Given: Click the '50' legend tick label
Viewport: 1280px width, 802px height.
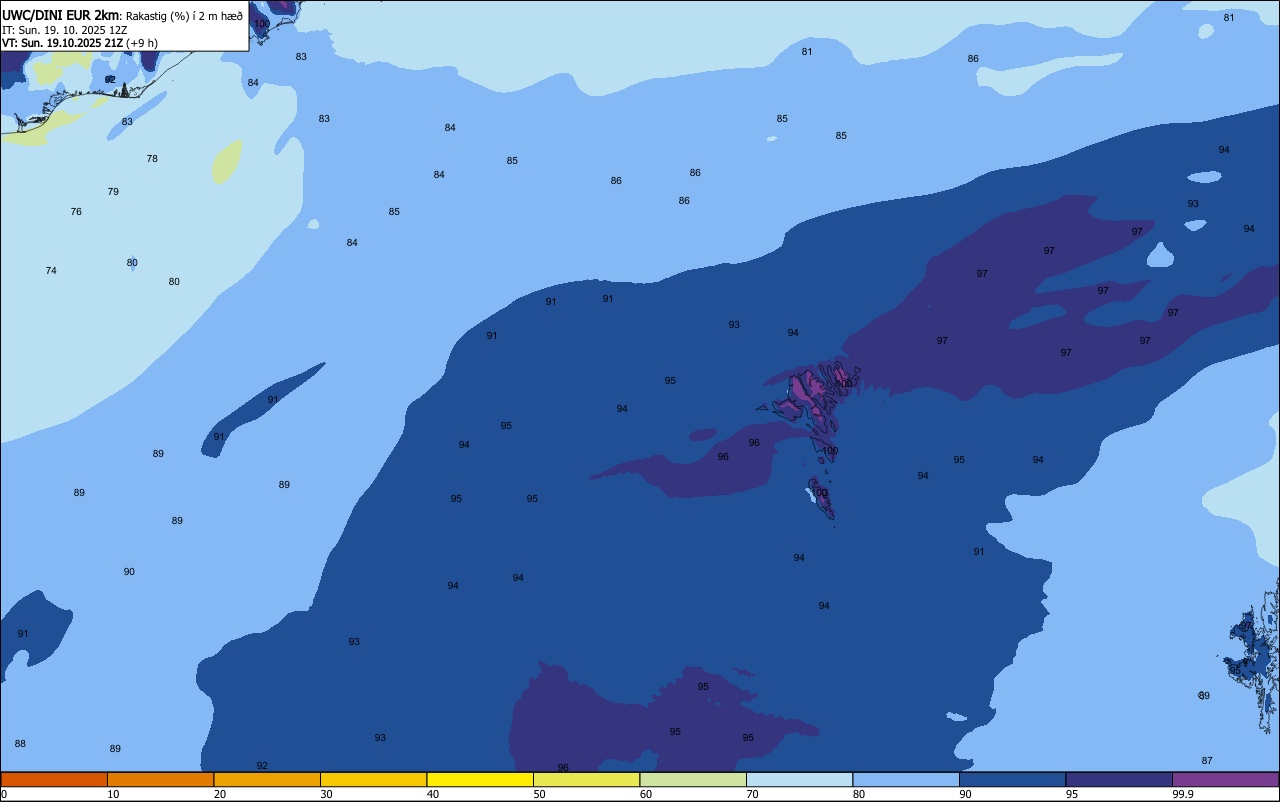Looking at the screenshot, I should (x=539, y=794).
